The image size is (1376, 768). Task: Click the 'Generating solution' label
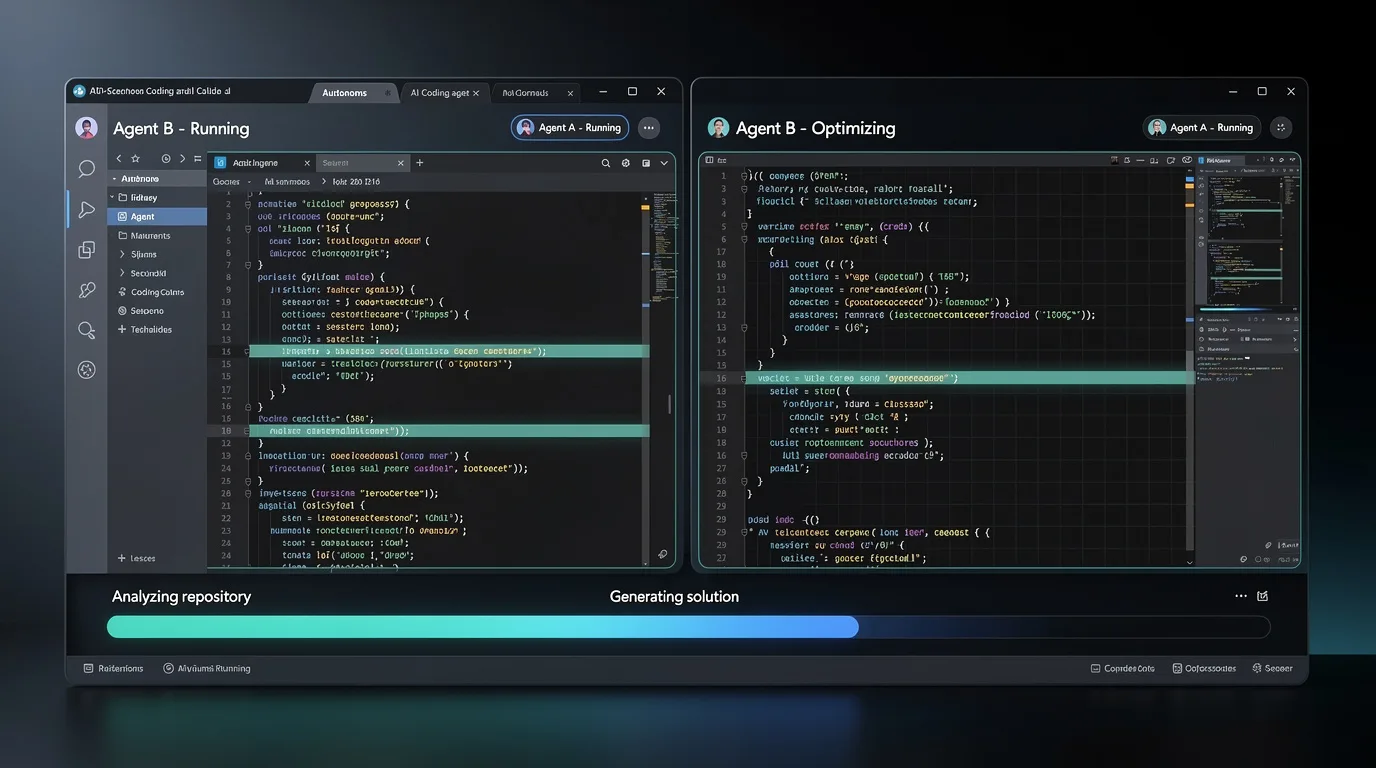674,596
